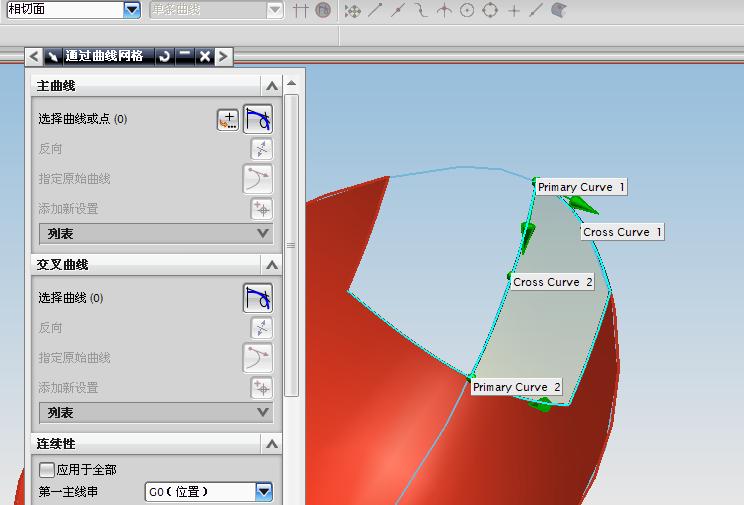Click the 第一主线串 label
This screenshot has width=744, height=505.
click(68, 492)
